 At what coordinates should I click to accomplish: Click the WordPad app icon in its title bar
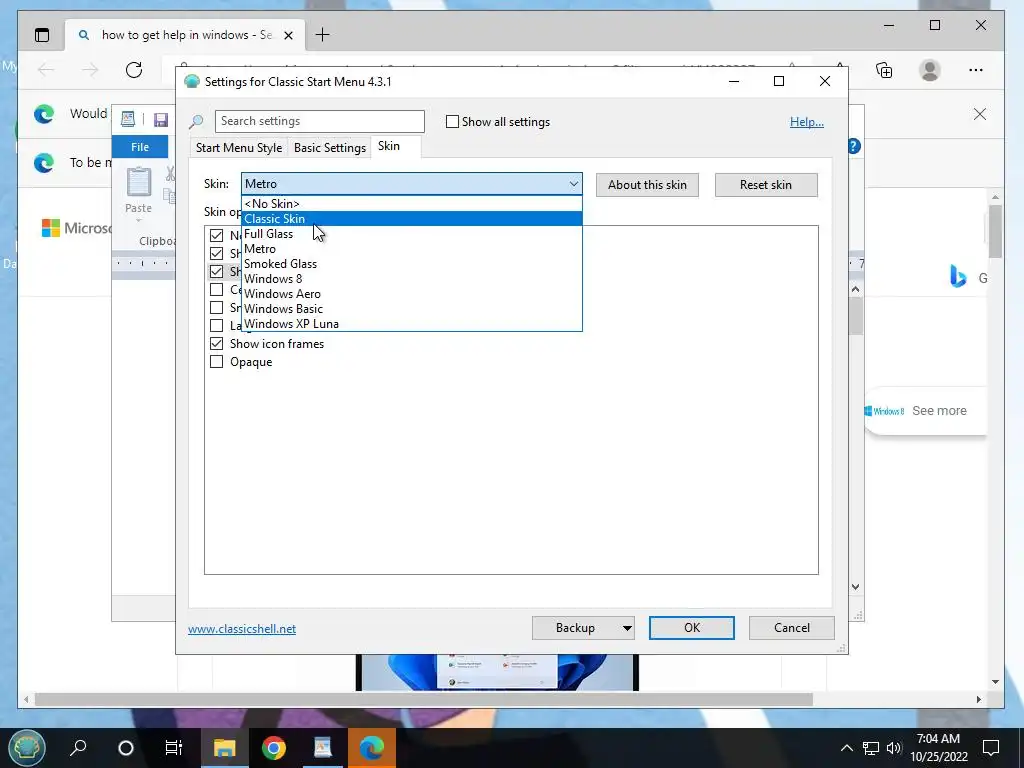(128, 119)
